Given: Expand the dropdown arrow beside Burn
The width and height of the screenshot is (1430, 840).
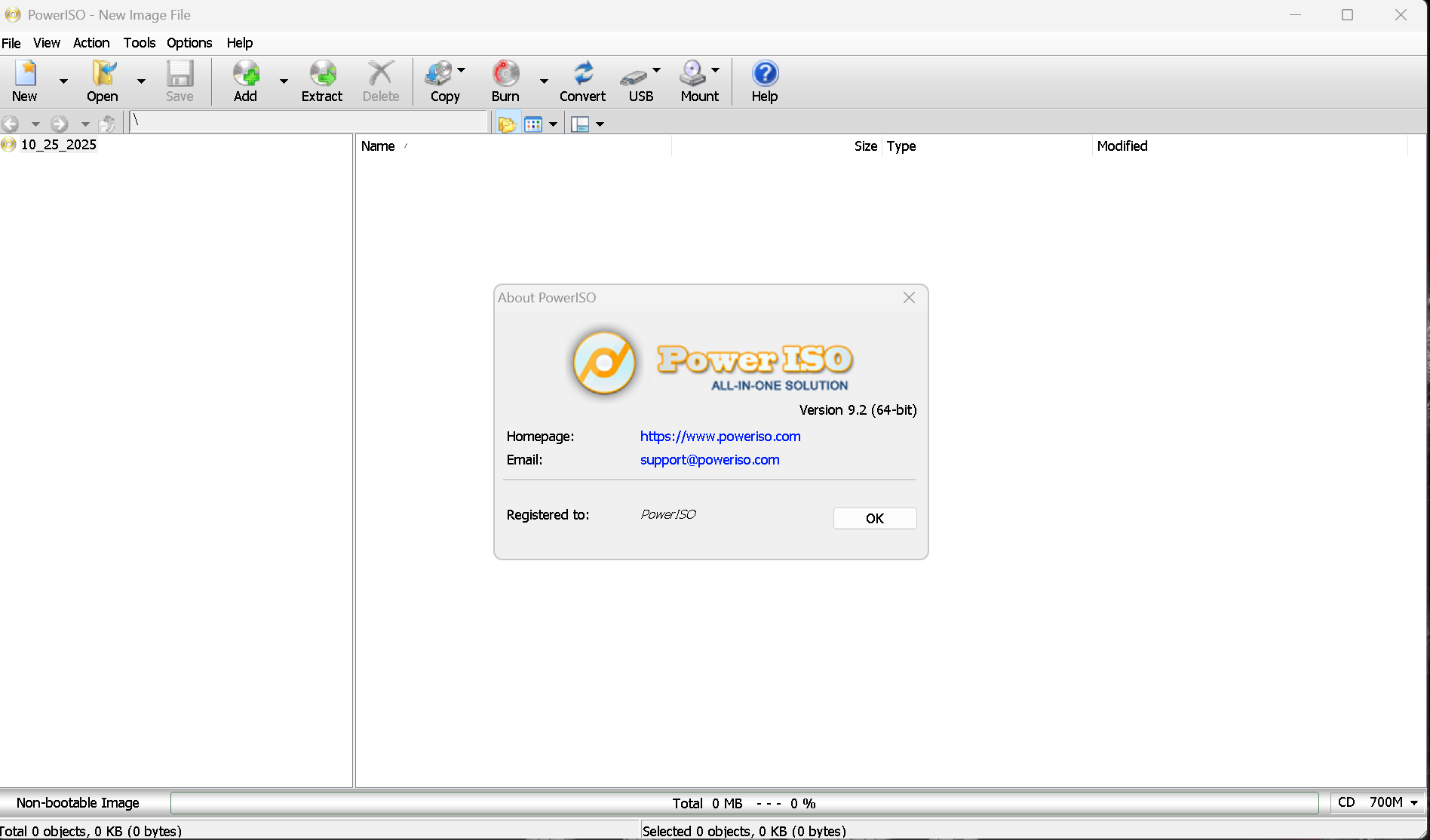Looking at the screenshot, I should pos(544,81).
